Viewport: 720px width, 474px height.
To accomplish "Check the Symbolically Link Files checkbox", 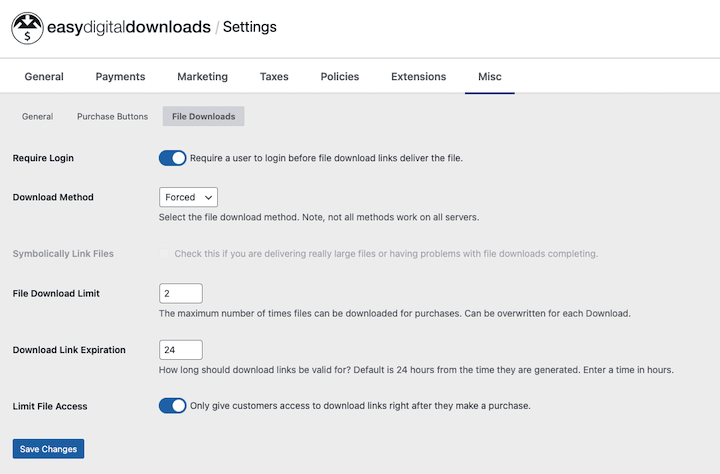I will tap(164, 254).
